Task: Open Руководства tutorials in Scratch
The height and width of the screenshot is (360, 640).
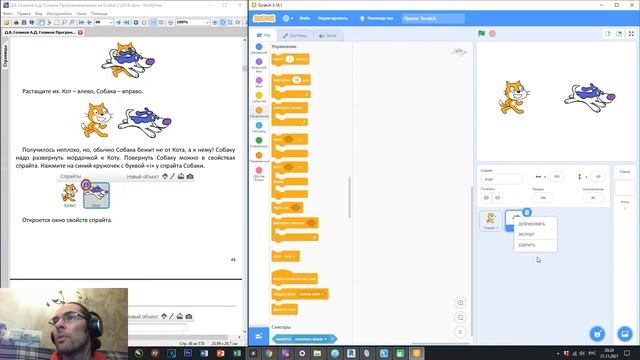Action: 376,18
